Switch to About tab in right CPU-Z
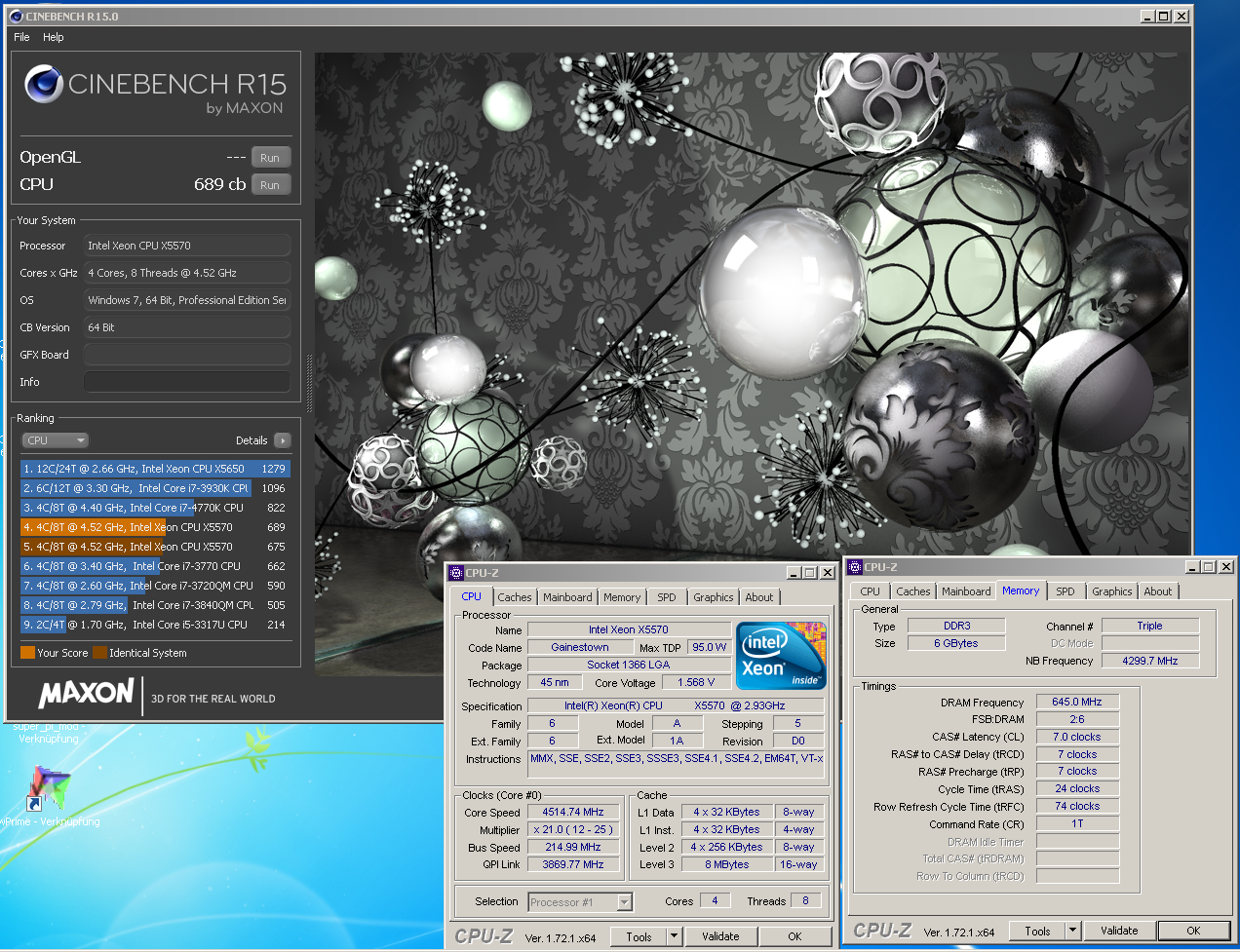The height and width of the screenshot is (952, 1240). pyautogui.click(x=1158, y=591)
